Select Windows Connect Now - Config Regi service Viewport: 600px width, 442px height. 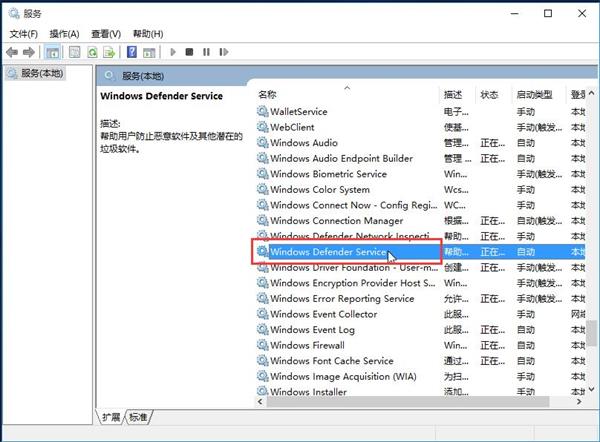(x=354, y=205)
